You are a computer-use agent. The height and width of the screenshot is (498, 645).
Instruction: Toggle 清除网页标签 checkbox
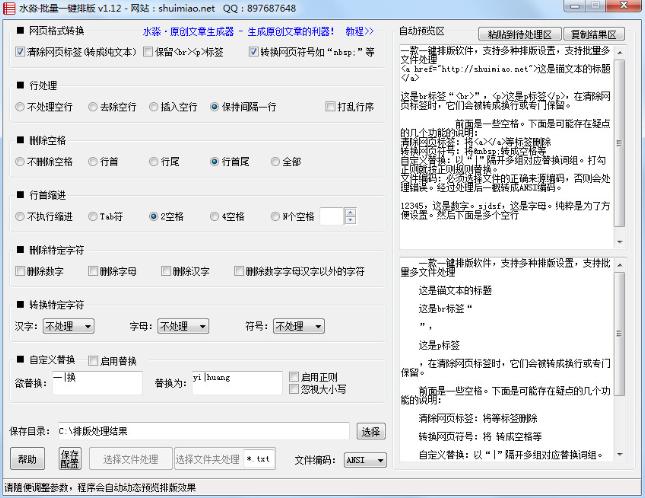[x=22, y=52]
